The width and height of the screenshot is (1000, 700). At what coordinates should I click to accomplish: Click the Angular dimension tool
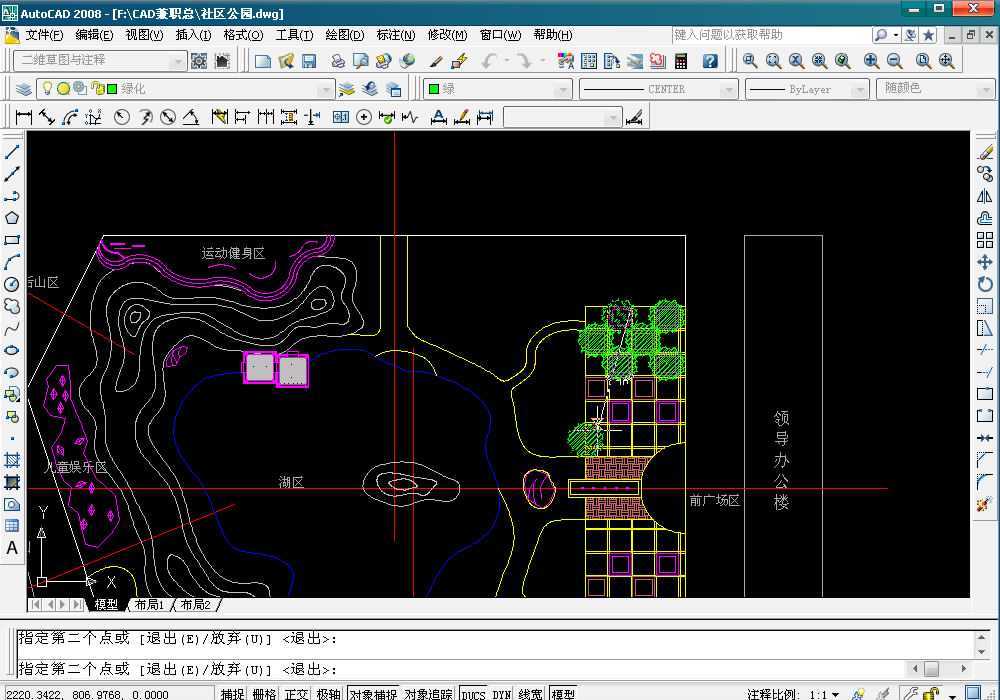(x=191, y=117)
